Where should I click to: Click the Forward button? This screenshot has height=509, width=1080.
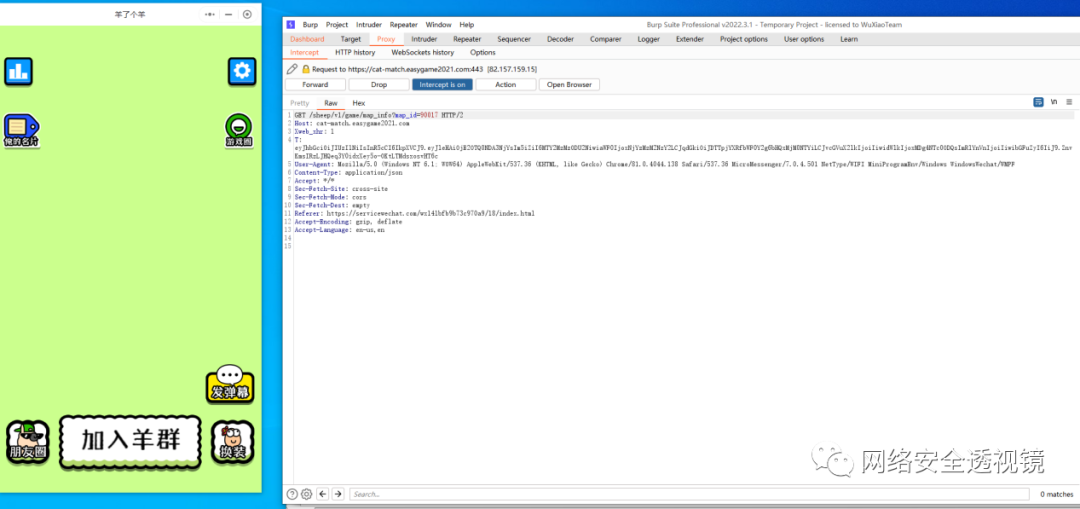point(315,85)
